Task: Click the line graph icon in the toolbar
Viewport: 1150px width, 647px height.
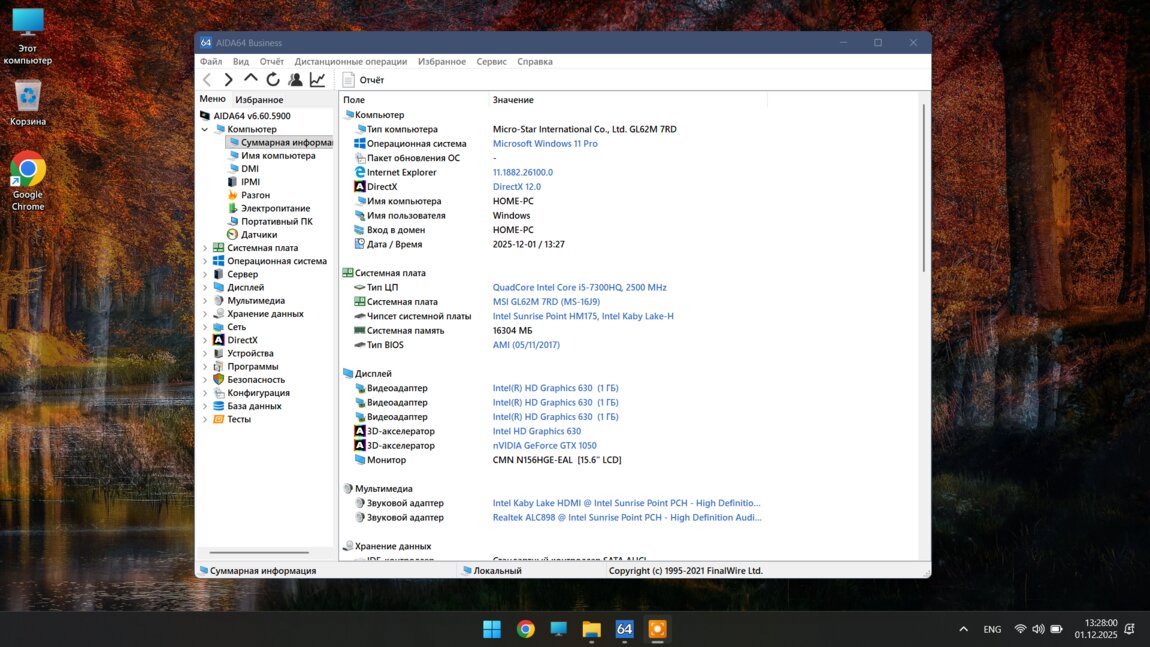Action: 317,80
